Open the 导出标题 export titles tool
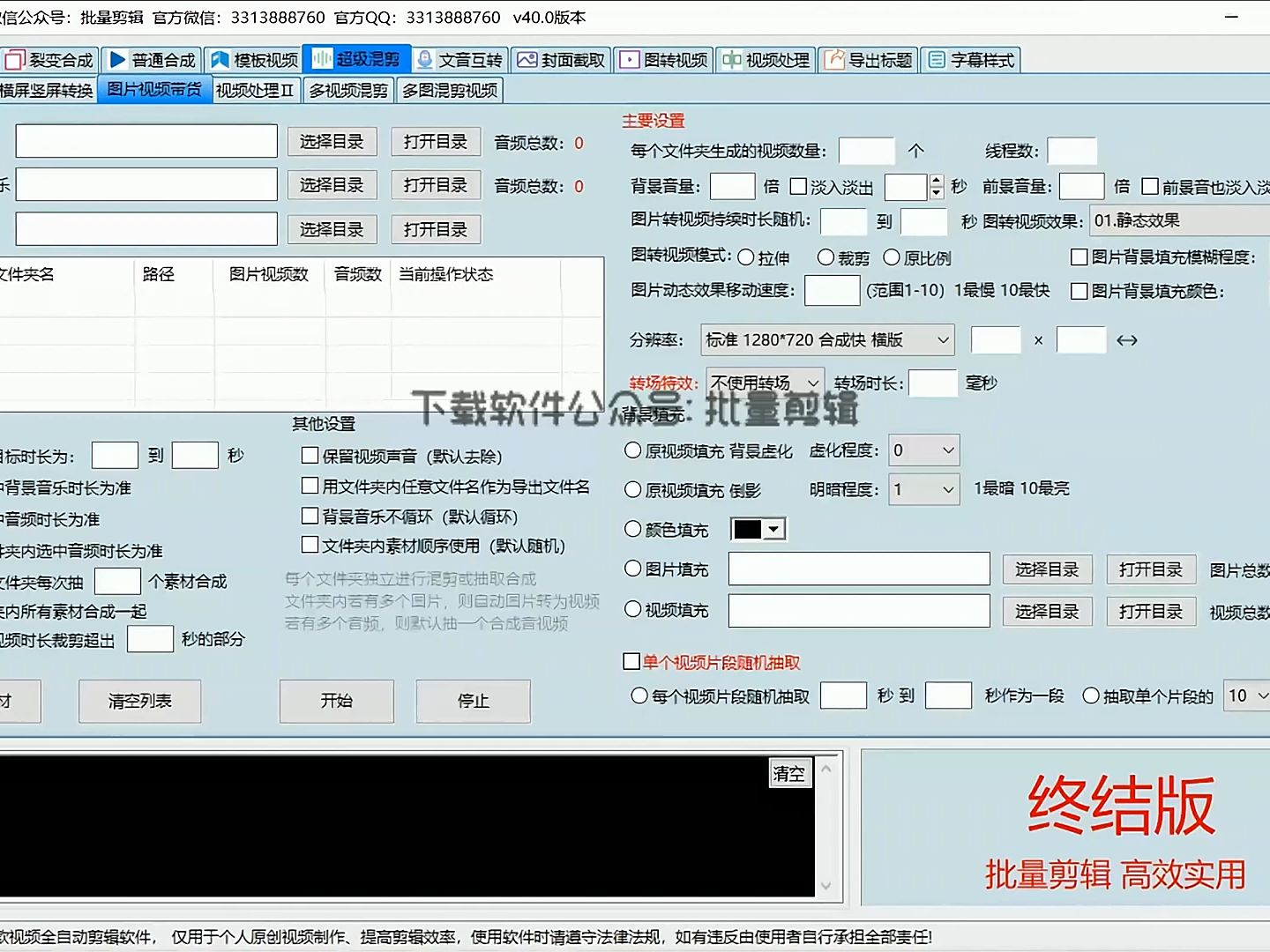This screenshot has width=1270, height=952. [x=869, y=59]
